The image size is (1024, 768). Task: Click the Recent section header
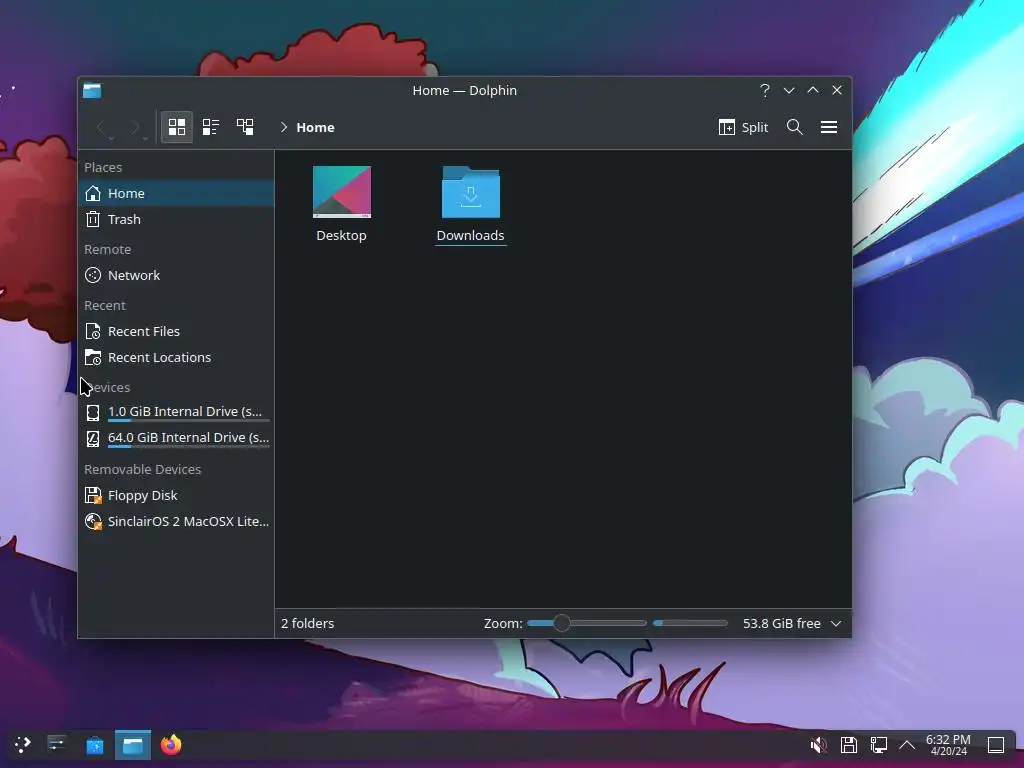tap(104, 306)
